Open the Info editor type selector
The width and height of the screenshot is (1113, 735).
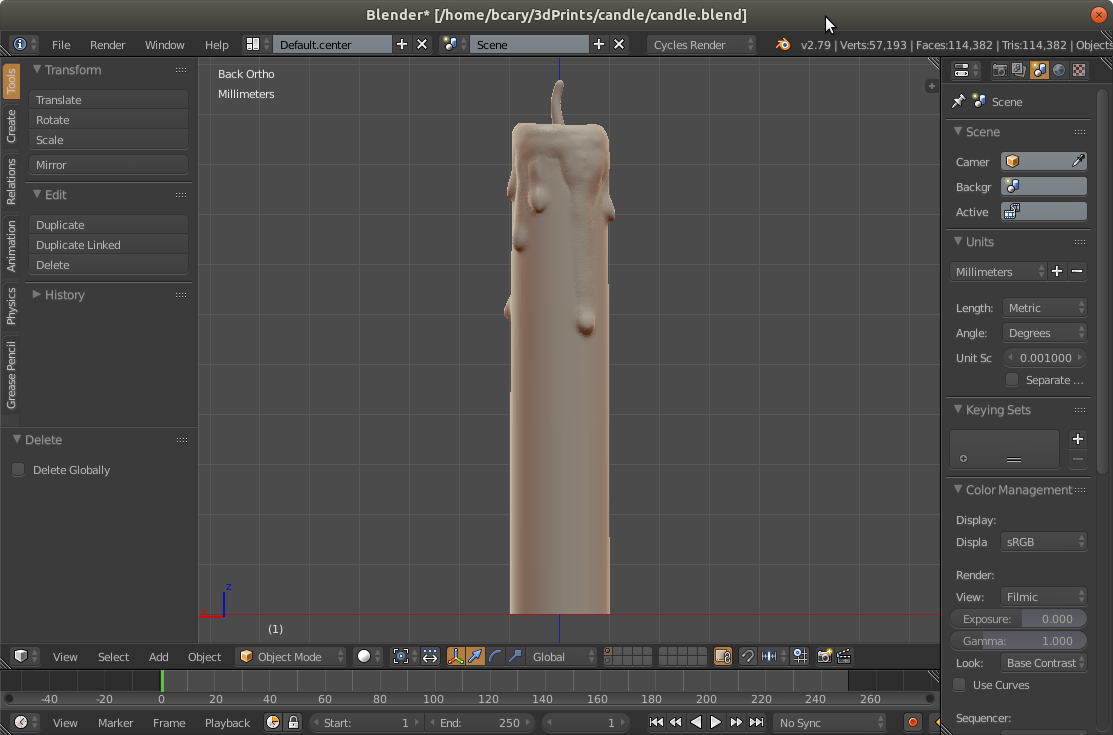[x=25, y=44]
